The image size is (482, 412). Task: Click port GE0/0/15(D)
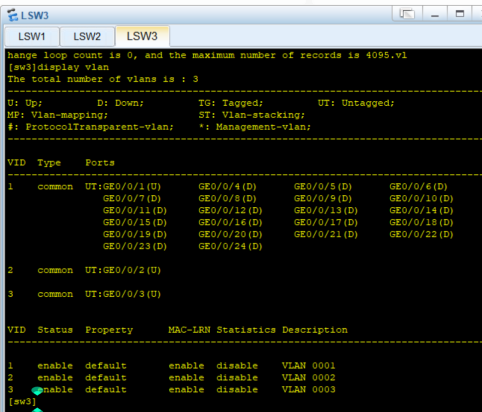(x=135, y=223)
